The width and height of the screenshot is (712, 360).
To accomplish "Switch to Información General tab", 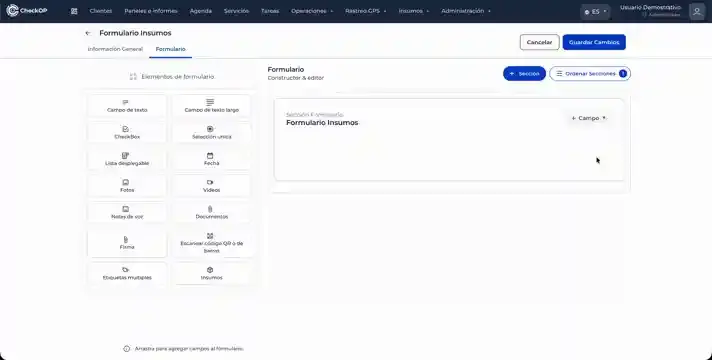I will pos(115,49).
